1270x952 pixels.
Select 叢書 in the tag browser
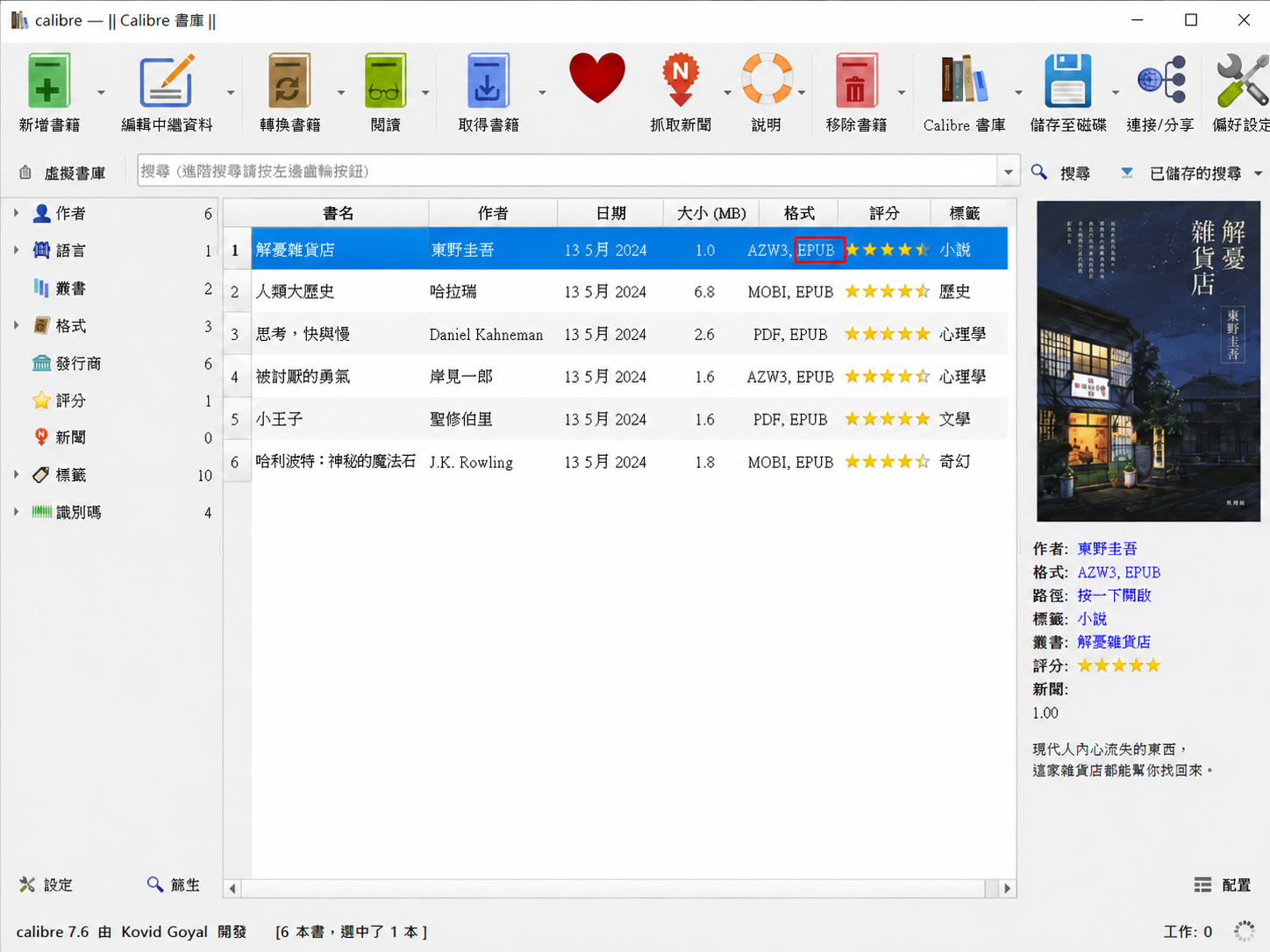pos(70,288)
